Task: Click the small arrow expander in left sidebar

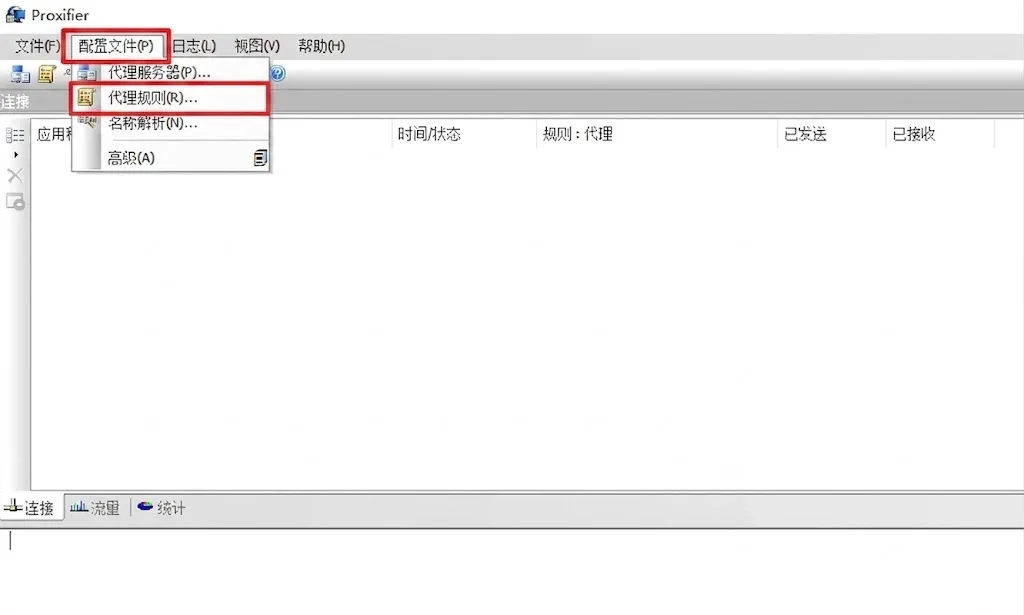Action: pos(16,155)
